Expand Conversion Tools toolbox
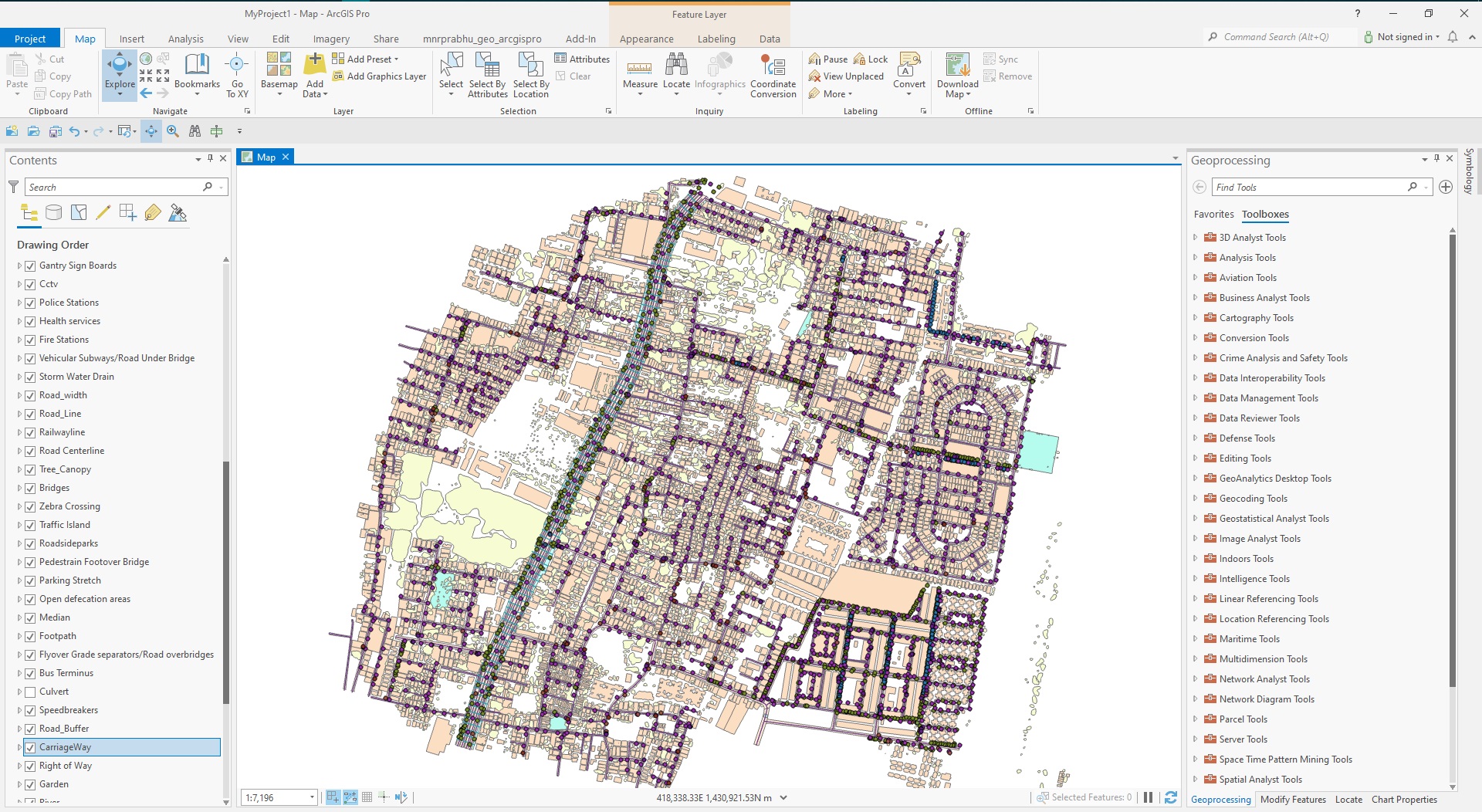 [1196, 338]
